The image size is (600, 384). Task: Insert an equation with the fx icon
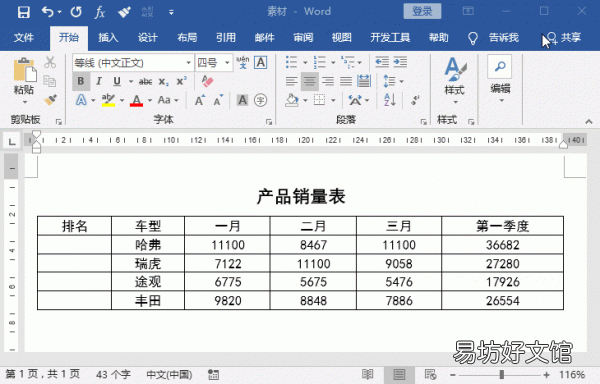pos(100,12)
